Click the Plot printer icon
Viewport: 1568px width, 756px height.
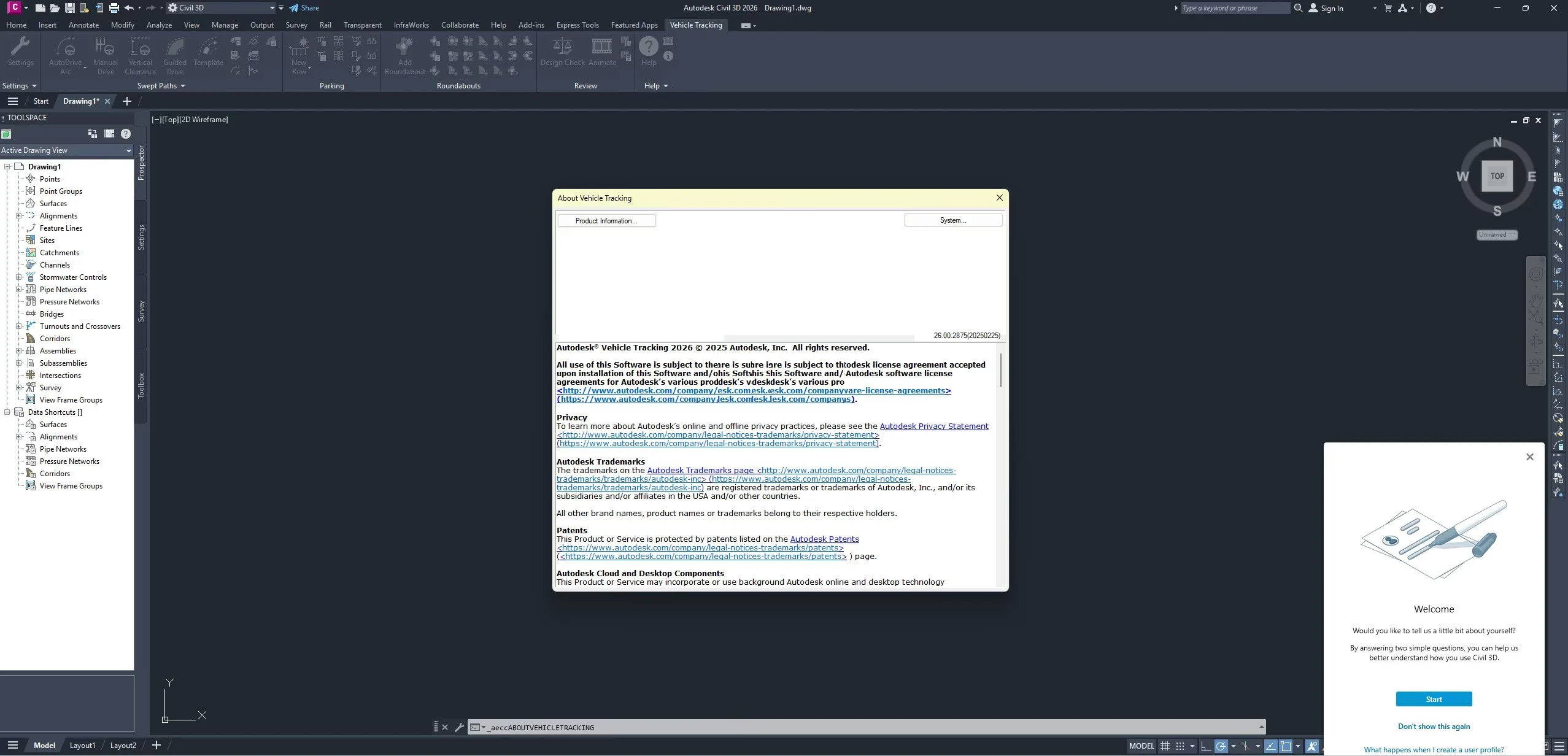(114, 8)
